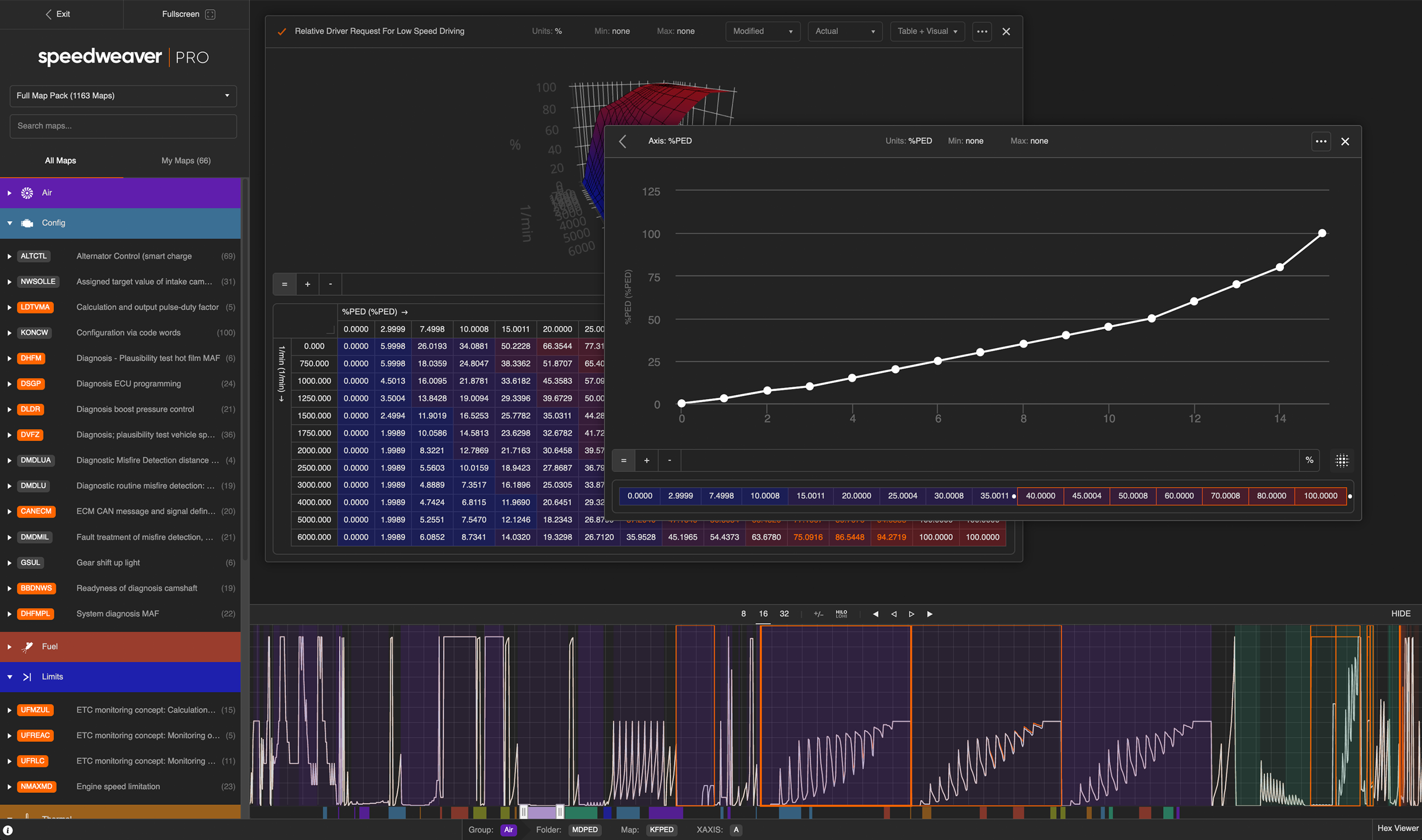
Task: Switch hex viewer to 32-bit mode
Action: click(x=784, y=614)
